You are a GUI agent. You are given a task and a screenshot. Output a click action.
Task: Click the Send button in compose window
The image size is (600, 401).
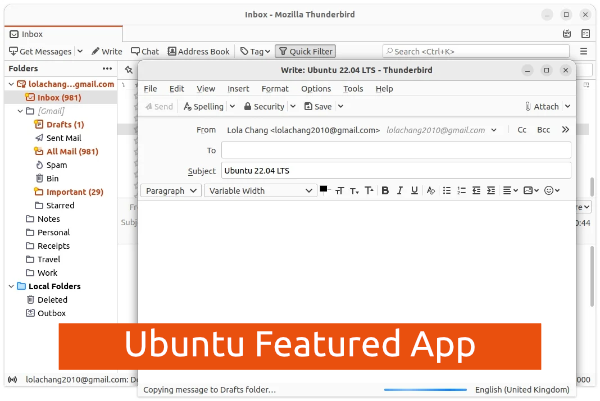coord(159,107)
